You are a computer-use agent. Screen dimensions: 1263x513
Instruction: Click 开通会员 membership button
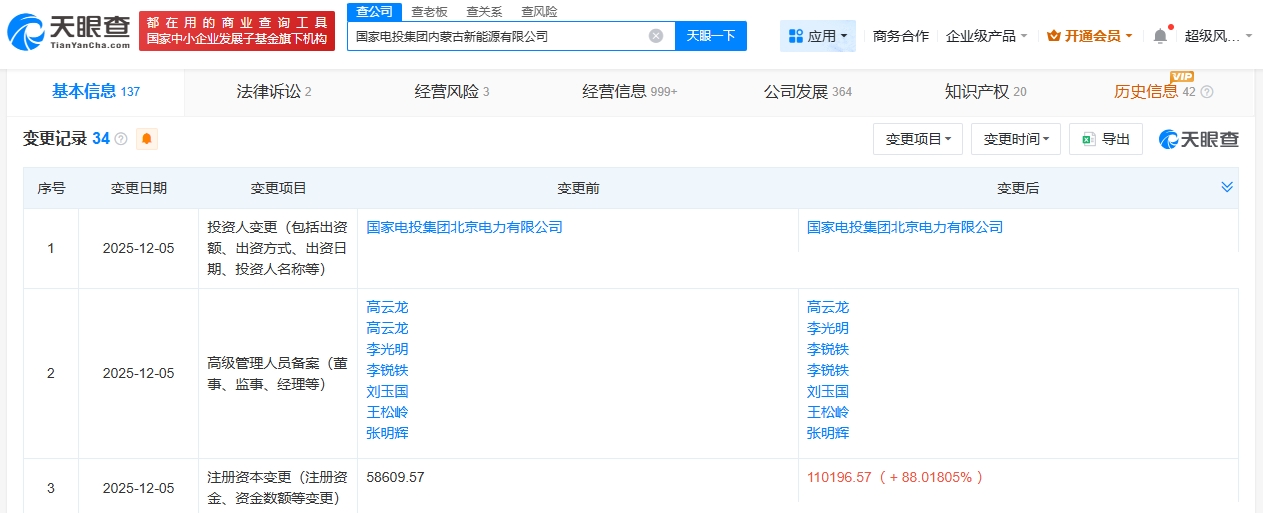click(x=1089, y=36)
